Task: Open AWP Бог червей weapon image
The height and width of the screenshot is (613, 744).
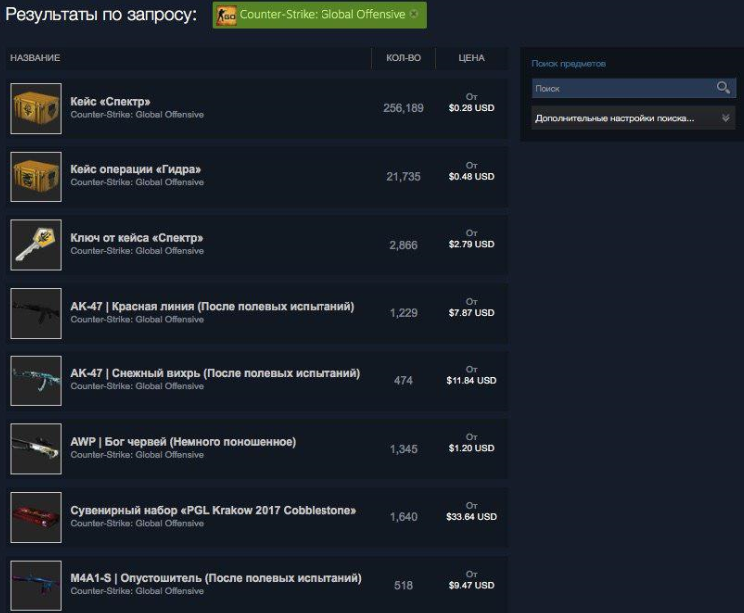Action: pyautogui.click(x=36, y=449)
